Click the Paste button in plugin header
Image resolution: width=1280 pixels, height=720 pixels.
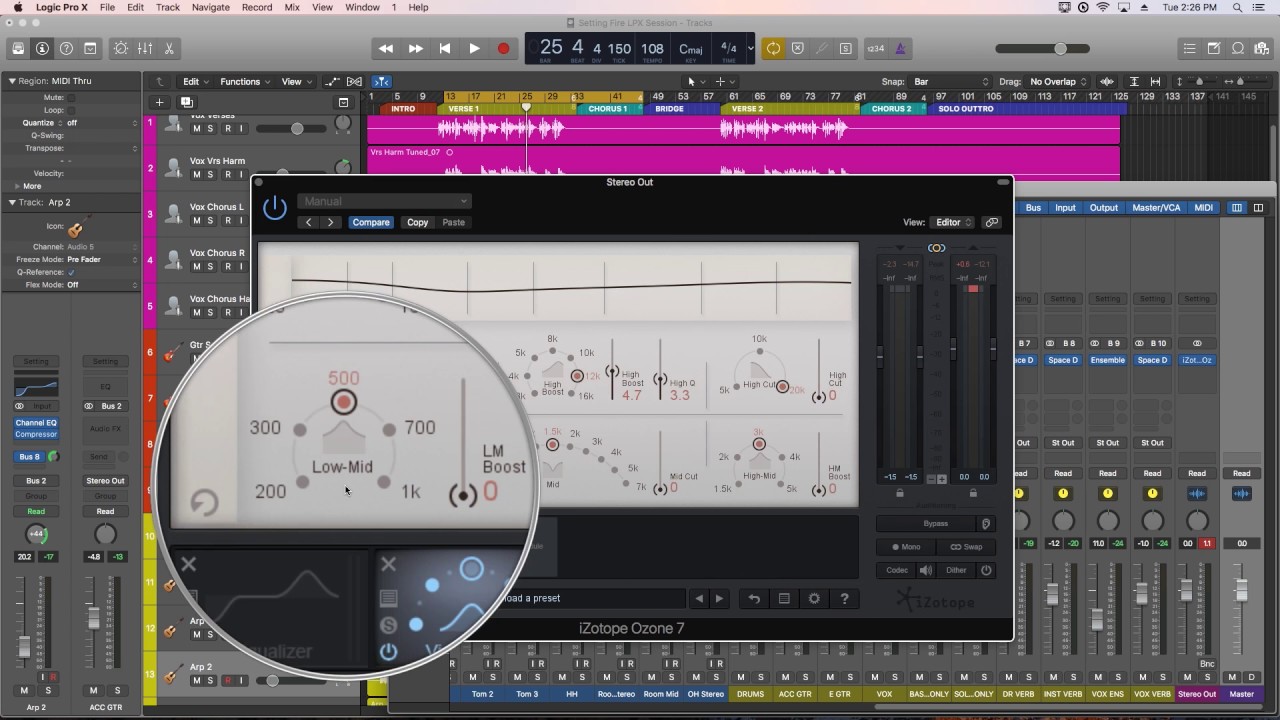454,222
